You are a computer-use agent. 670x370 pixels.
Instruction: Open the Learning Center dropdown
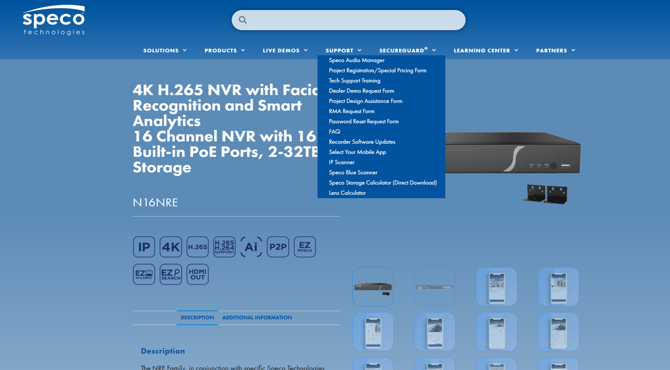[486, 50]
